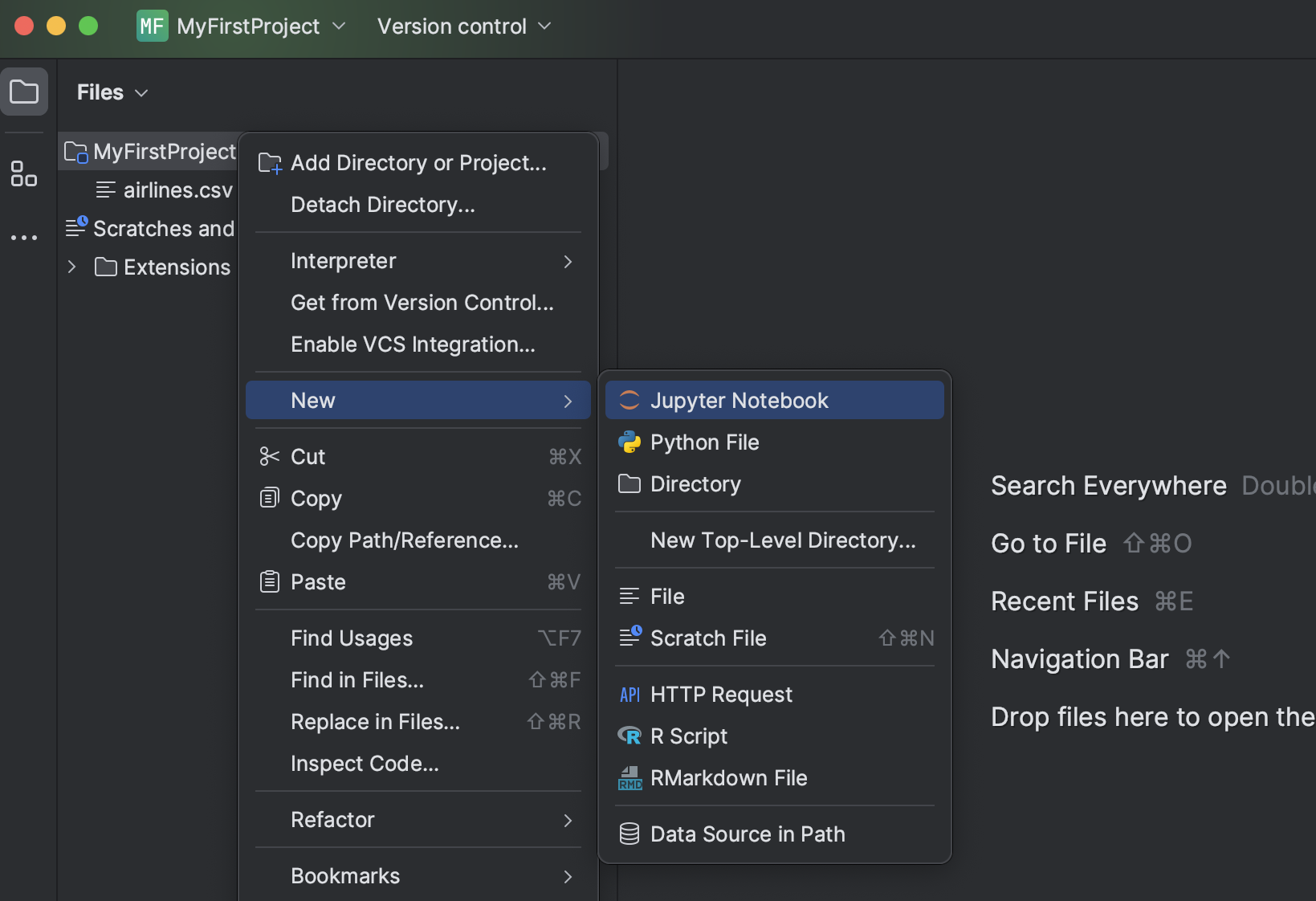Expand the Extensions folder
The image size is (1316, 901).
point(71,267)
